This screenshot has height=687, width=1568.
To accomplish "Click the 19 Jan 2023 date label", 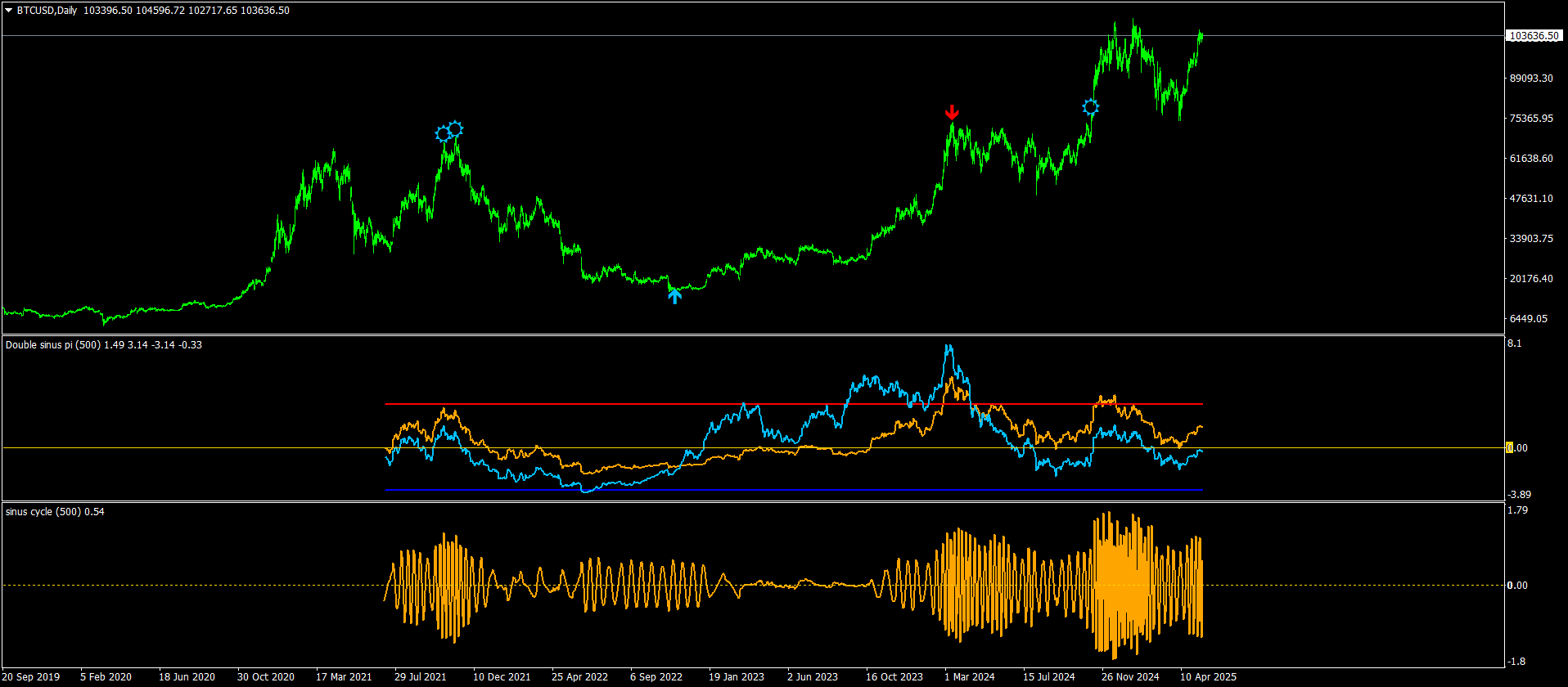I will click(737, 677).
